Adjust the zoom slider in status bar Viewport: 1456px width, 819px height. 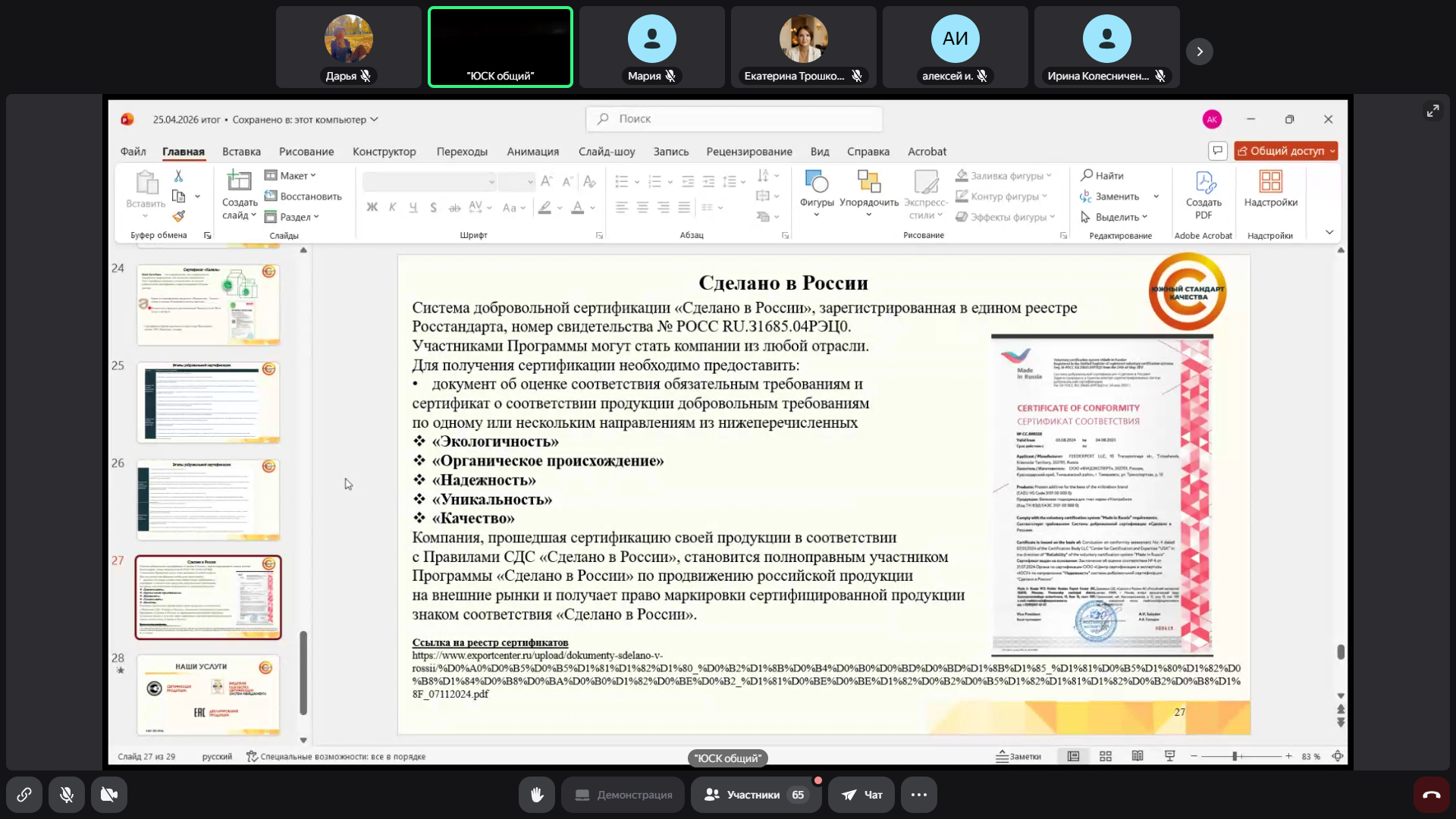1235,756
